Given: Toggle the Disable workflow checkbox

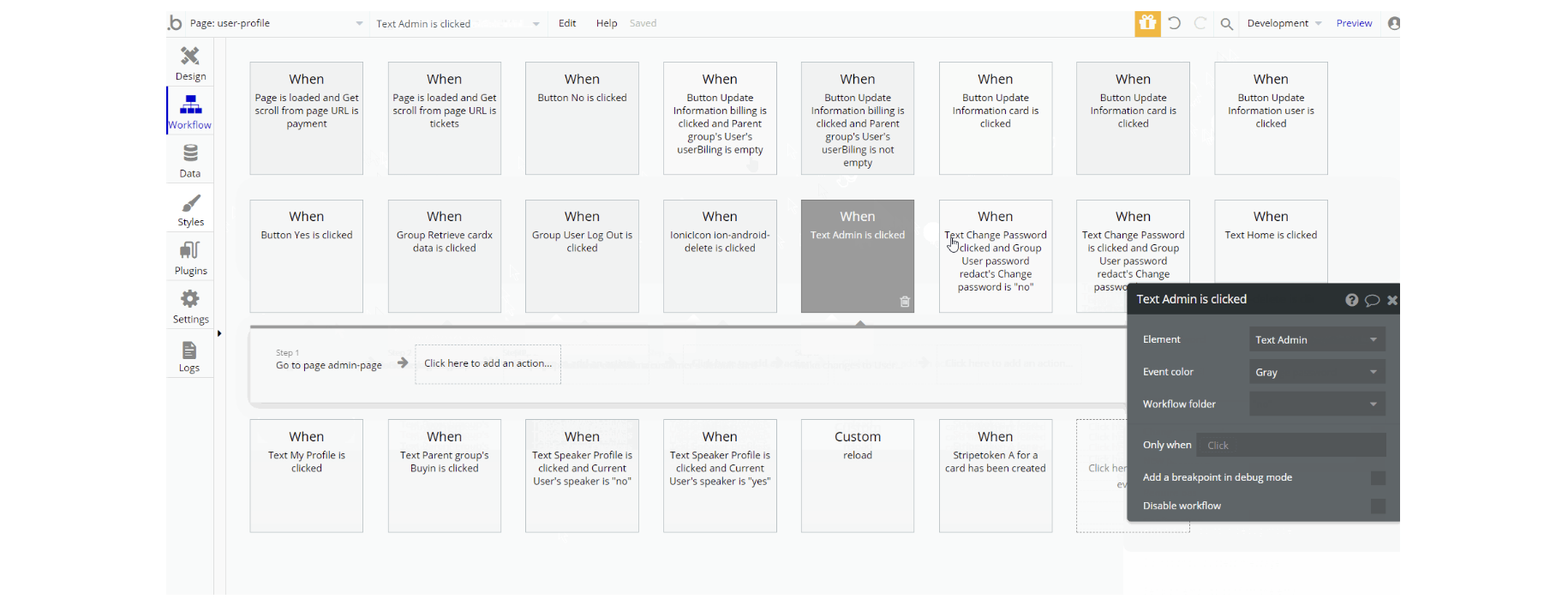Looking at the screenshot, I should (1378, 506).
